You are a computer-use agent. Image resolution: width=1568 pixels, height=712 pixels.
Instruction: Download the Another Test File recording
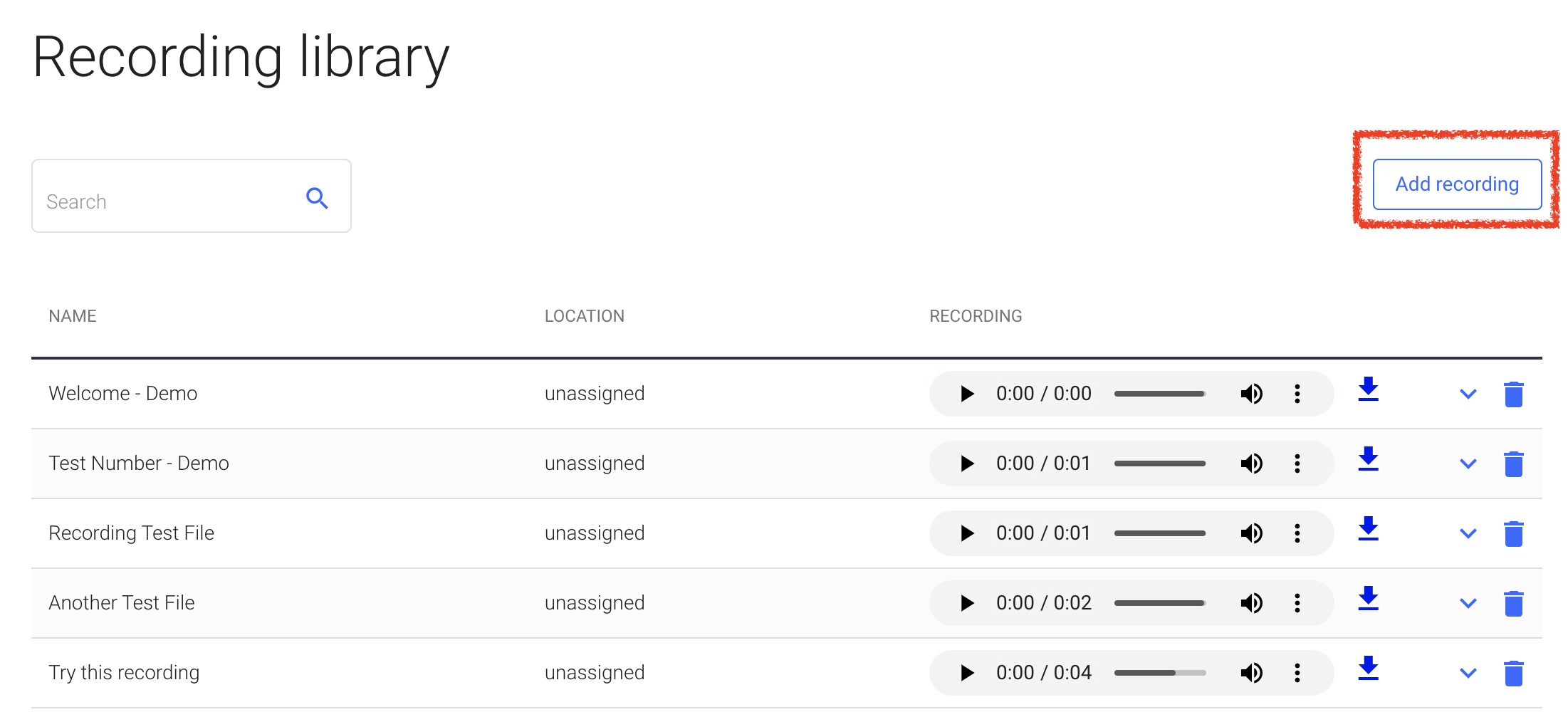point(1368,600)
